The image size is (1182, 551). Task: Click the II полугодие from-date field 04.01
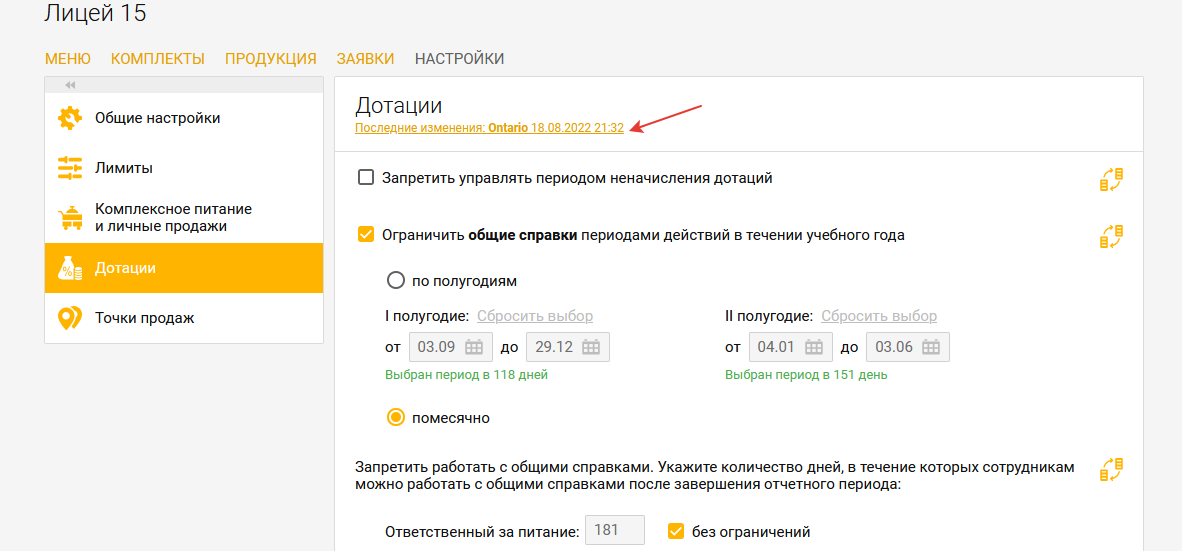pyautogui.click(x=791, y=347)
